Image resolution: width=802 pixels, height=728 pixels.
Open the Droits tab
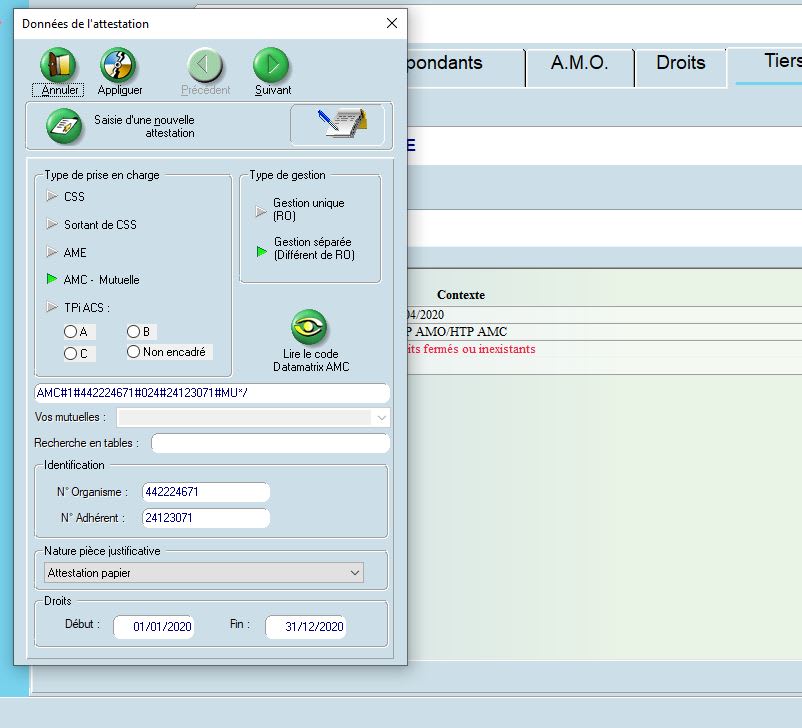680,63
